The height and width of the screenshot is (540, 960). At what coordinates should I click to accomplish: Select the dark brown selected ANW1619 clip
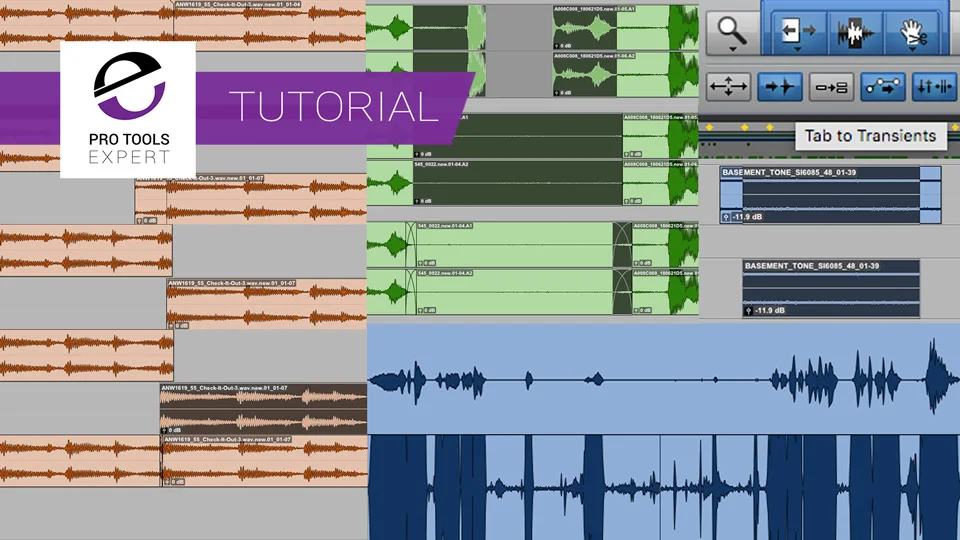[x=263, y=409]
